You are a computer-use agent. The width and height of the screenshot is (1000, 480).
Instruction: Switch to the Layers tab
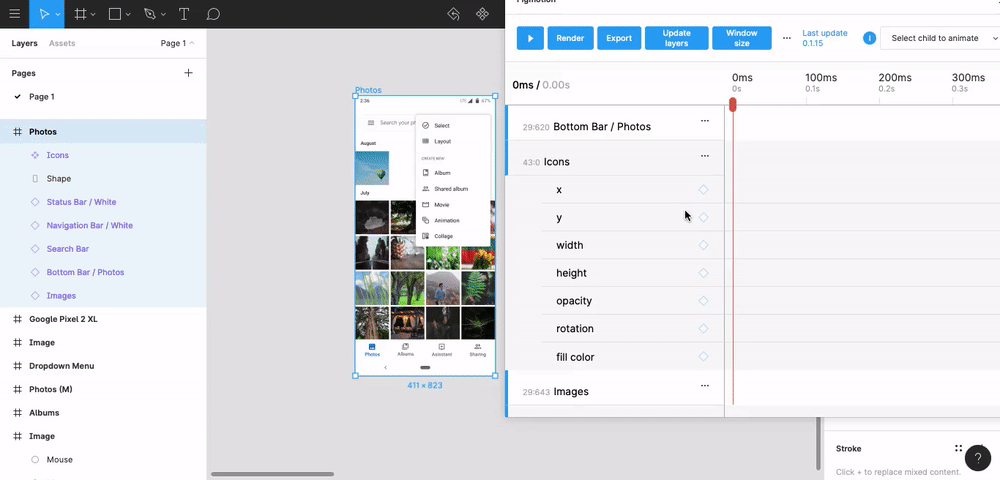24,43
